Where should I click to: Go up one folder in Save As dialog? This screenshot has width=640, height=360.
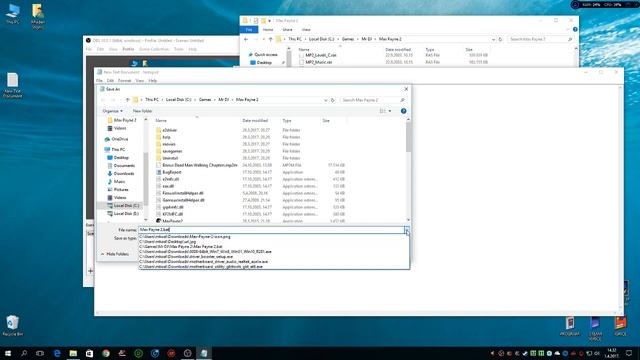(127, 100)
